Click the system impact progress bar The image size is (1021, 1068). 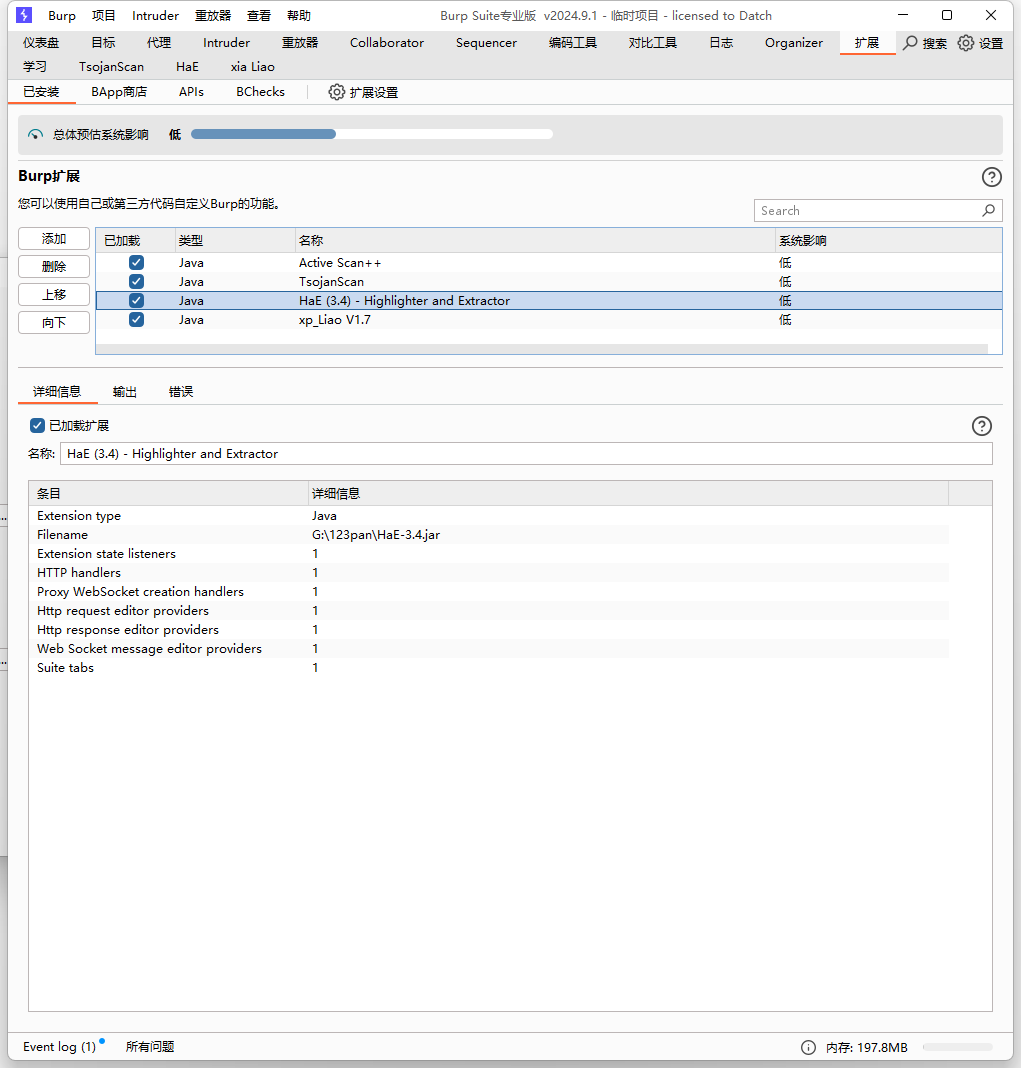[x=371, y=134]
